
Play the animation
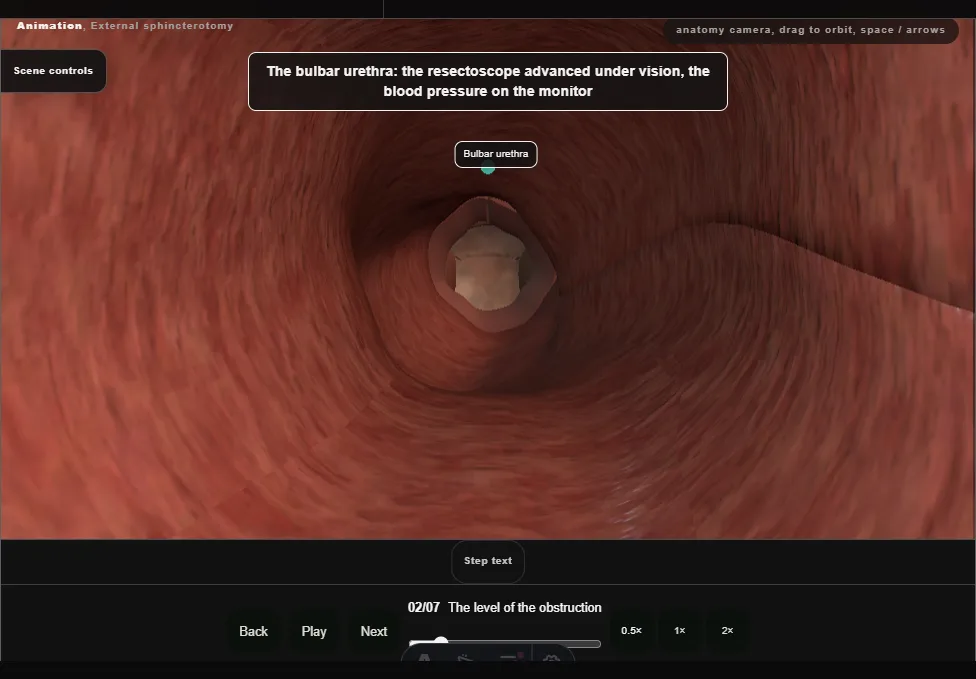click(314, 632)
